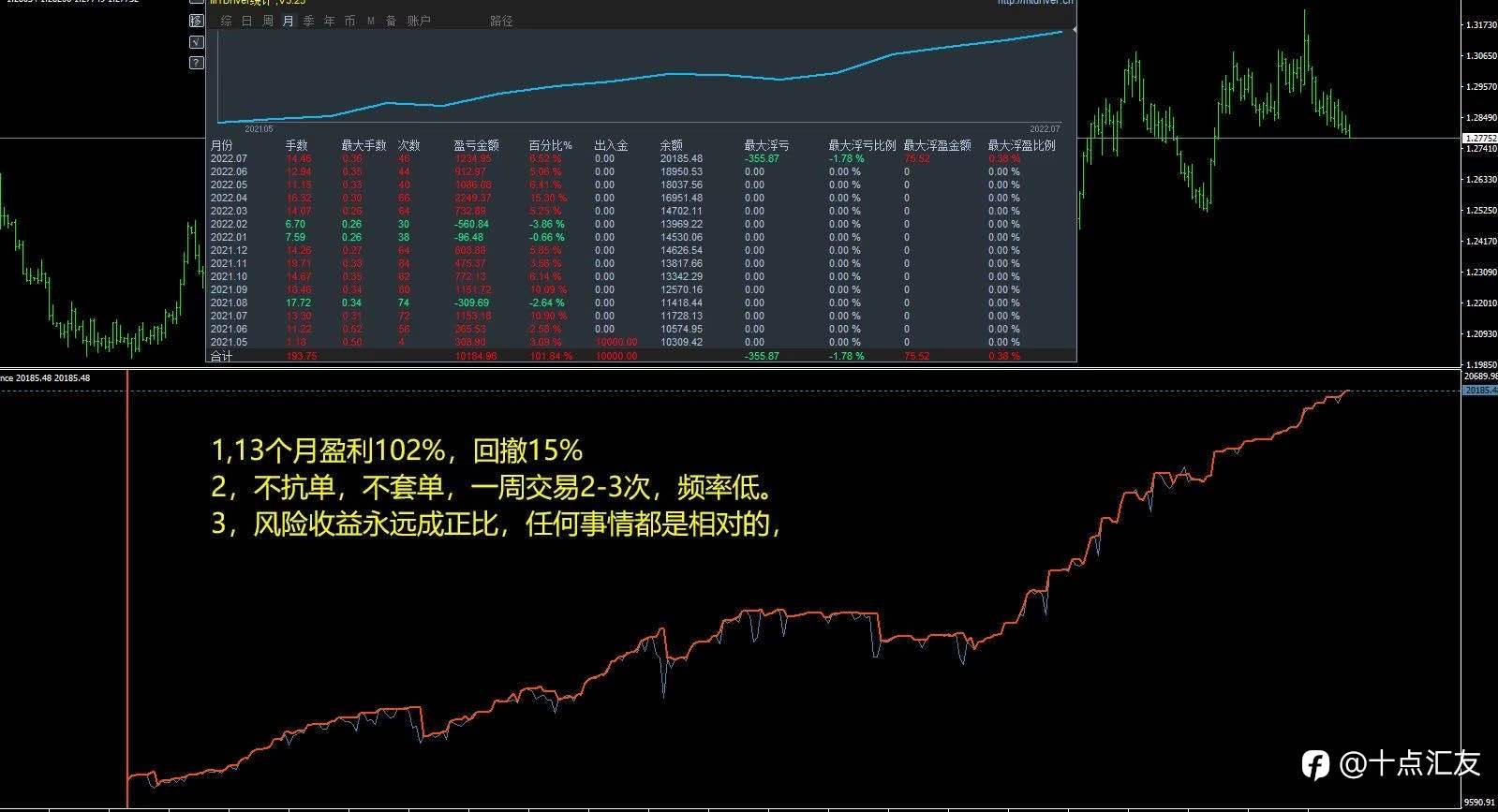Switch to the 年 yearly tab

click(x=329, y=21)
